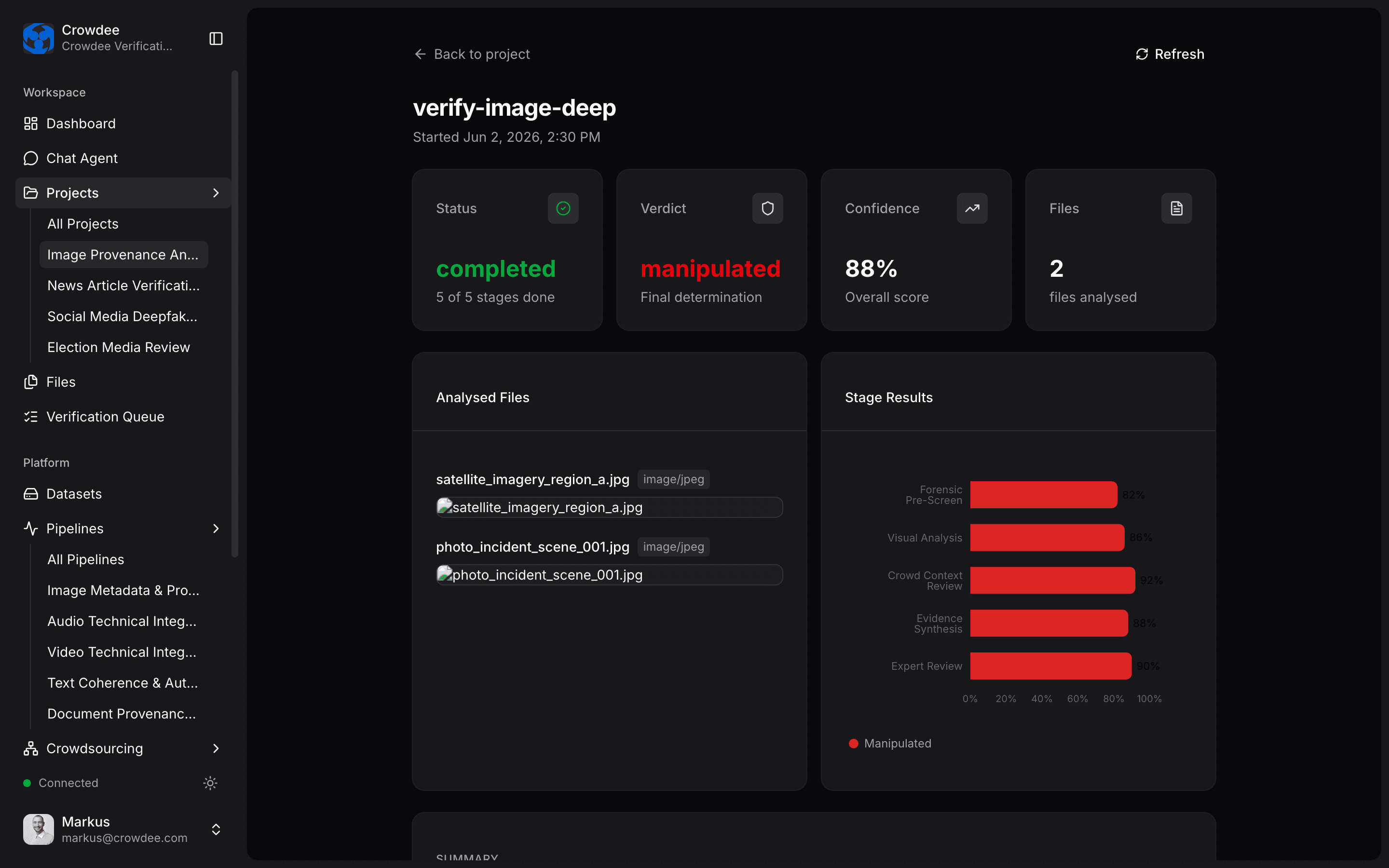Image resolution: width=1389 pixels, height=868 pixels.
Task: Click the Refresh circular arrows icon
Action: [1142, 54]
